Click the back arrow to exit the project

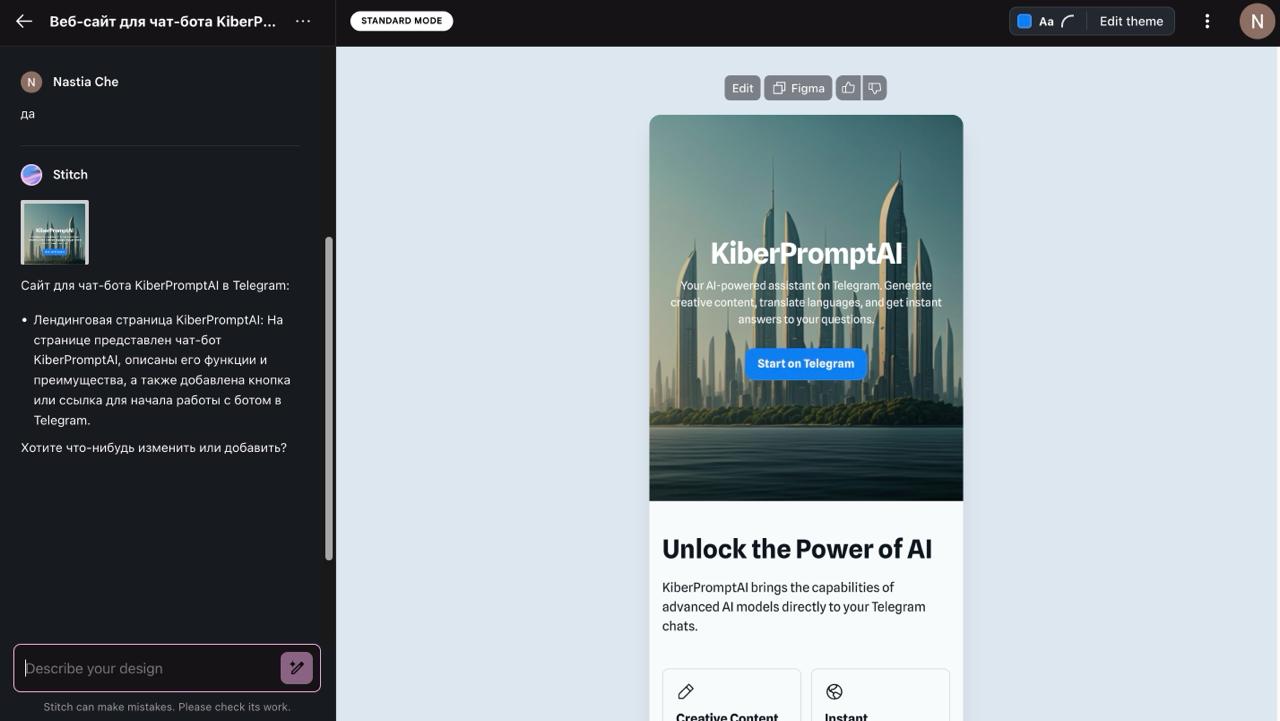click(23, 20)
